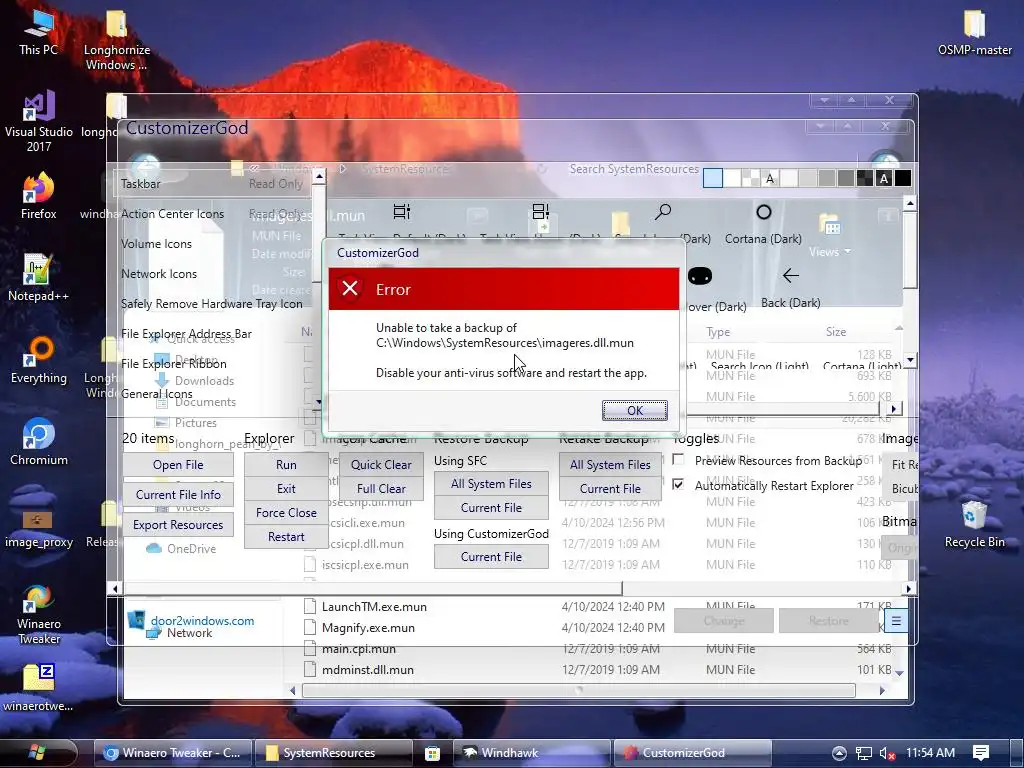Pick the dark swatch with letter A
Screen dimensions: 1024x768
coord(884,178)
